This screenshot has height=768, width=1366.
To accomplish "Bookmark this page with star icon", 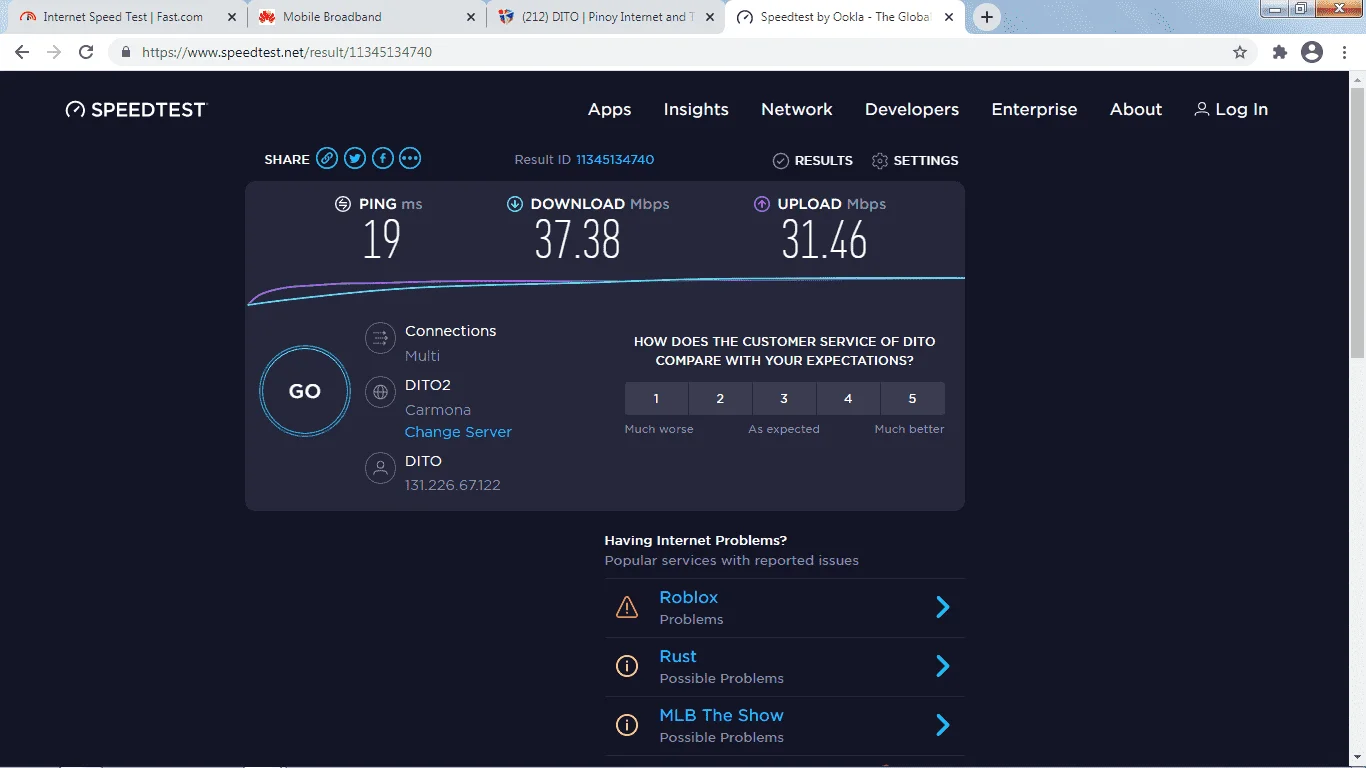I will coord(1240,52).
